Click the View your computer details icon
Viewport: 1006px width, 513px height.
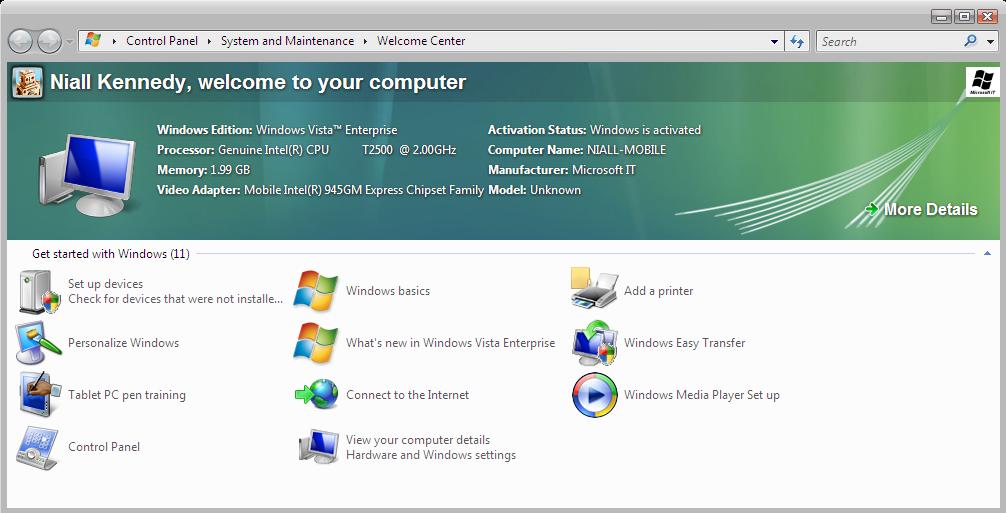(x=319, y=447)
